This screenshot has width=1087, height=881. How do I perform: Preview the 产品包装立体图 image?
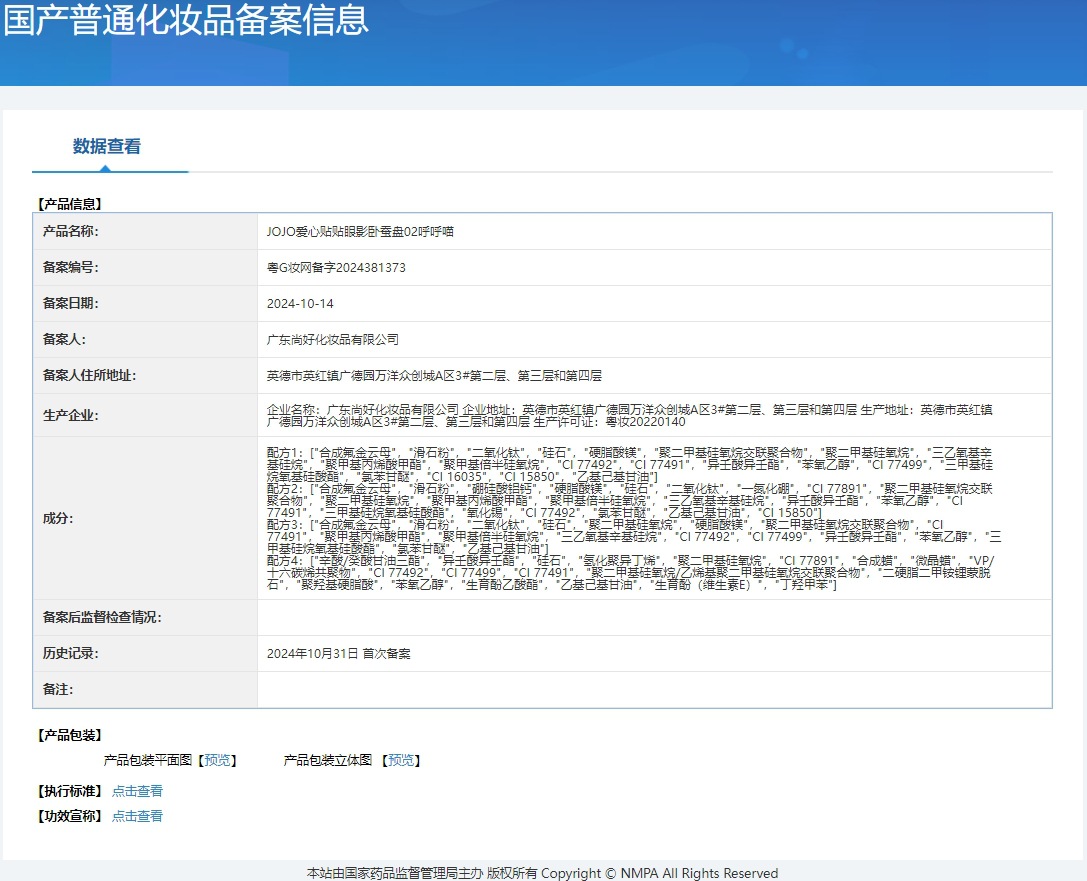[x=401, y=760]
